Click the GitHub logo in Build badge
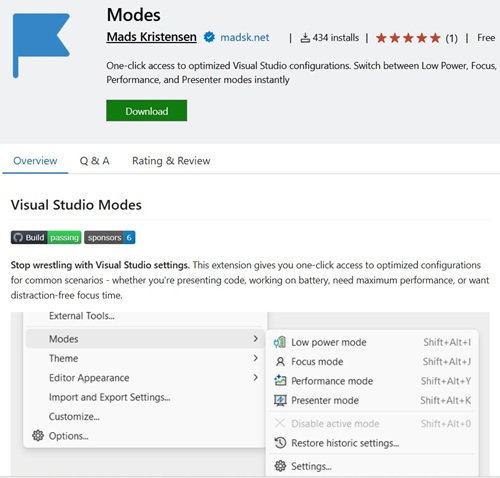 pos(18,237)
